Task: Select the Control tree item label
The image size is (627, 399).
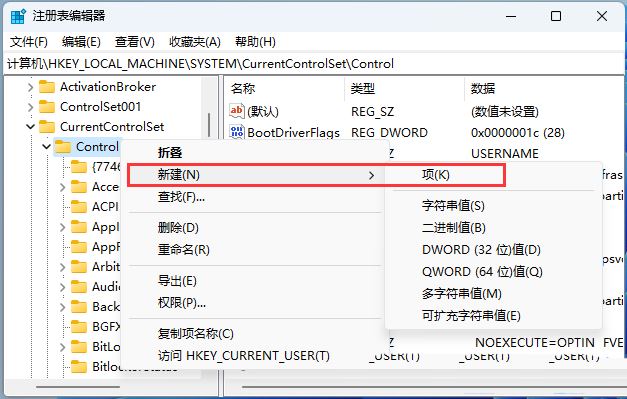Action: [97, 147]
